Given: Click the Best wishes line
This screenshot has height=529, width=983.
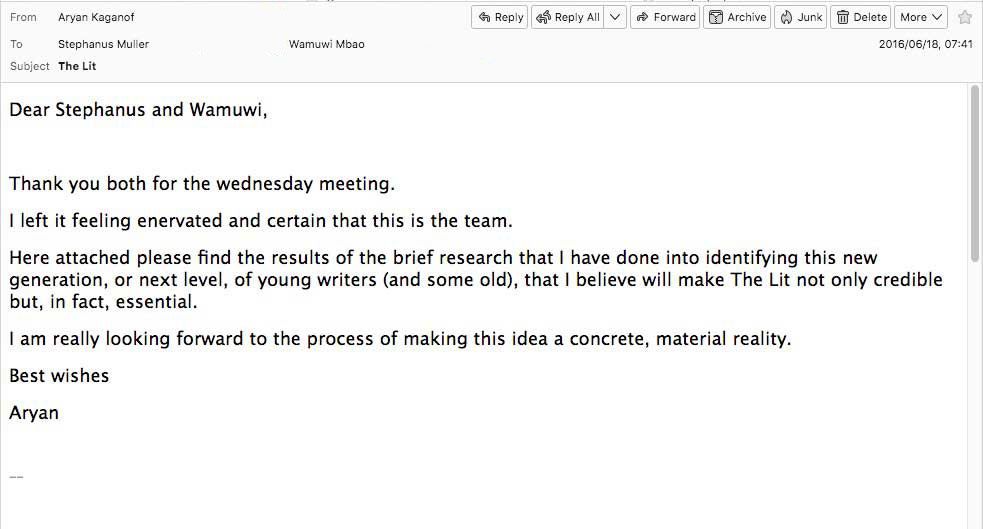Looking at the screenshot, I should click(59, 376).
